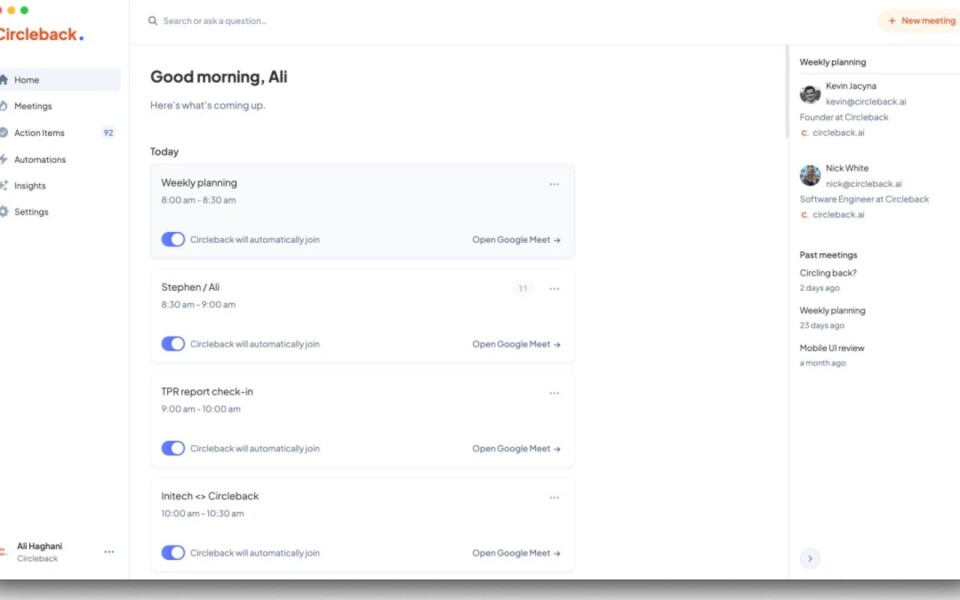Open Google Meet for Weekly planning
Image resolution: width=960 pixels, height=600 pixels.
click(x=516, y=240)
